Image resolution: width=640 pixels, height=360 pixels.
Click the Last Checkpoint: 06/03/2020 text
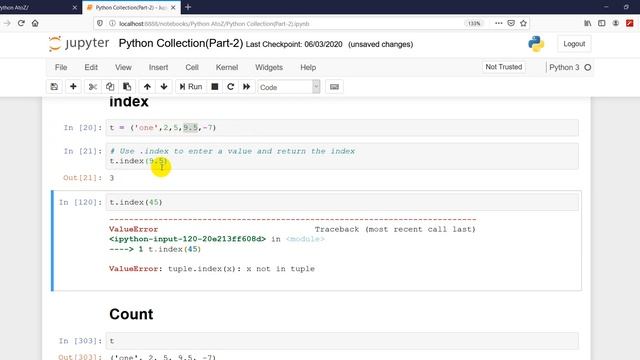[x=294, y=44]
